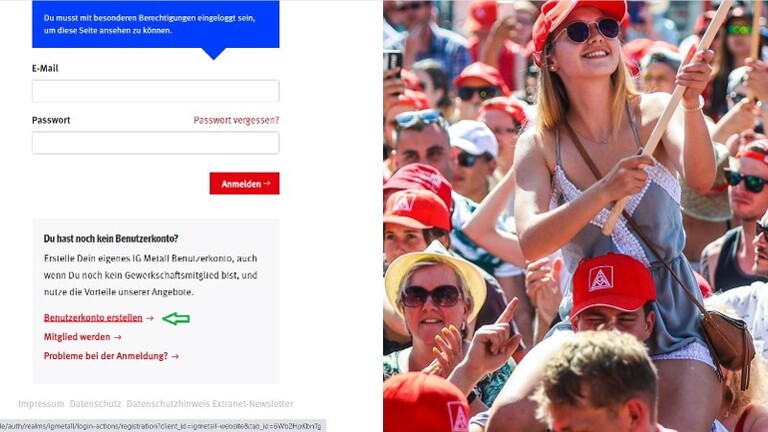Open the Passwort vergessen? link
The image size is (768, 432).
pyautogui.click(x=236, y=120)
